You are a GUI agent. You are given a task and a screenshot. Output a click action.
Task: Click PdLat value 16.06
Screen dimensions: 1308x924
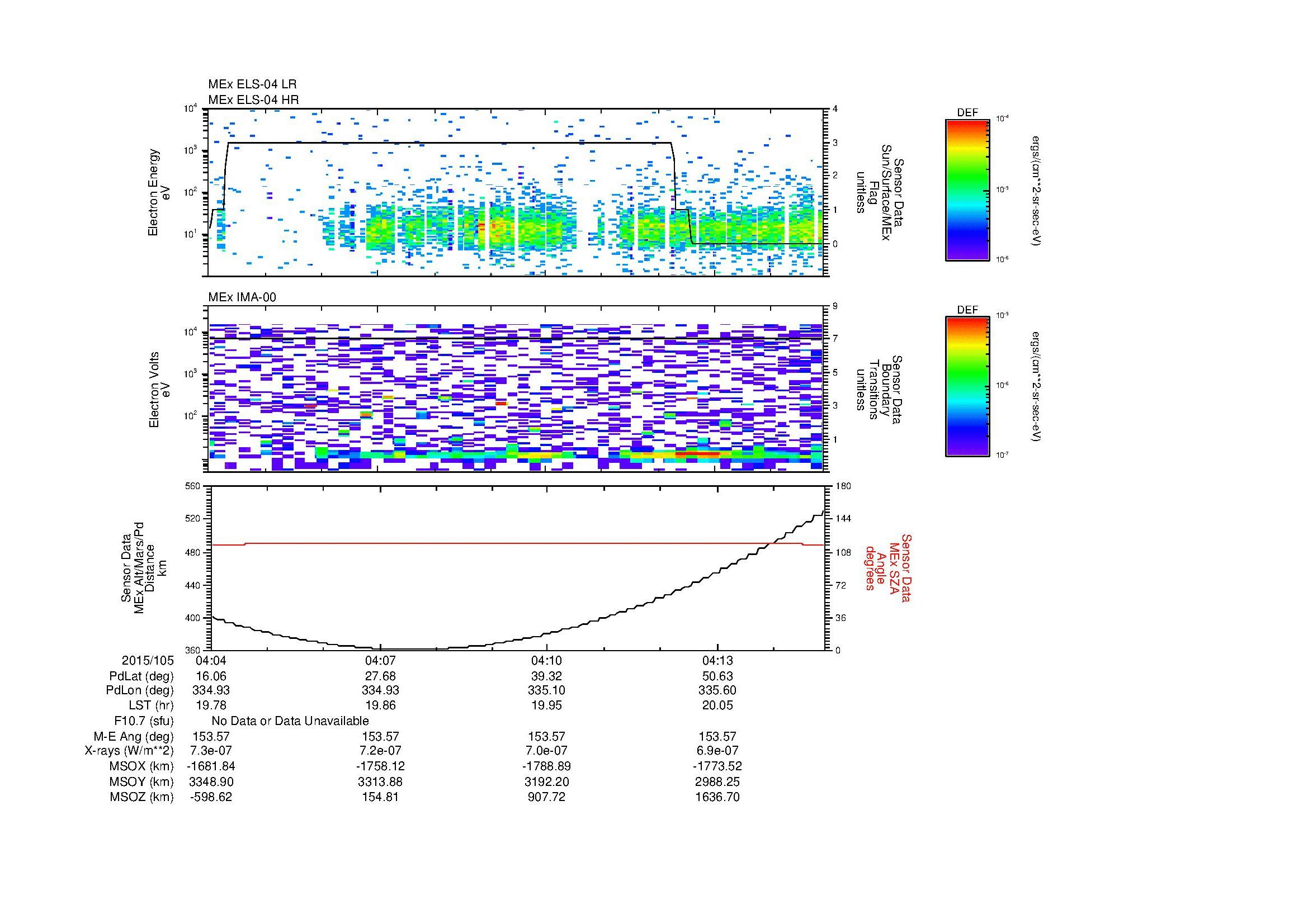point(211,676)
